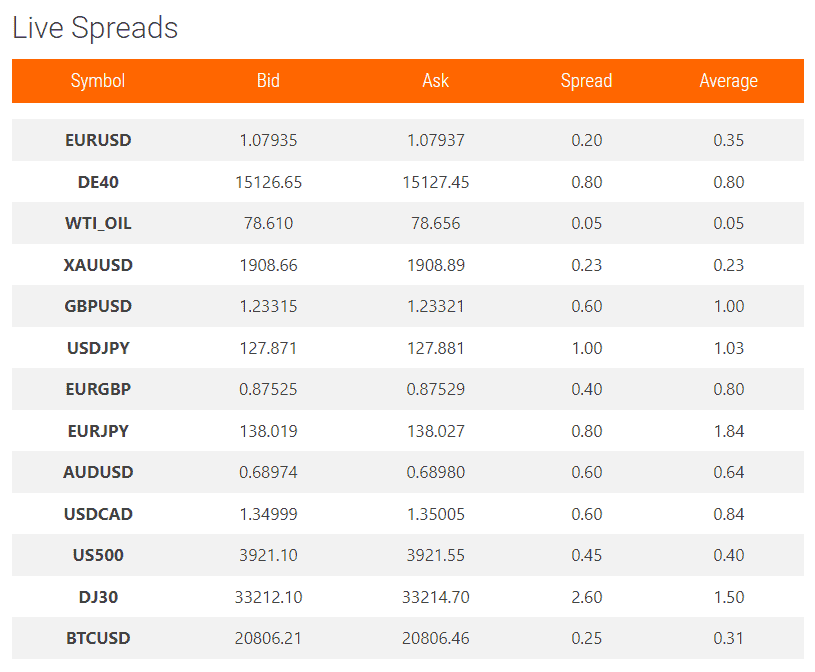Open the DJ30 symbol row
The width and height of the screenshot is (815, 672).
pos(408,597)
